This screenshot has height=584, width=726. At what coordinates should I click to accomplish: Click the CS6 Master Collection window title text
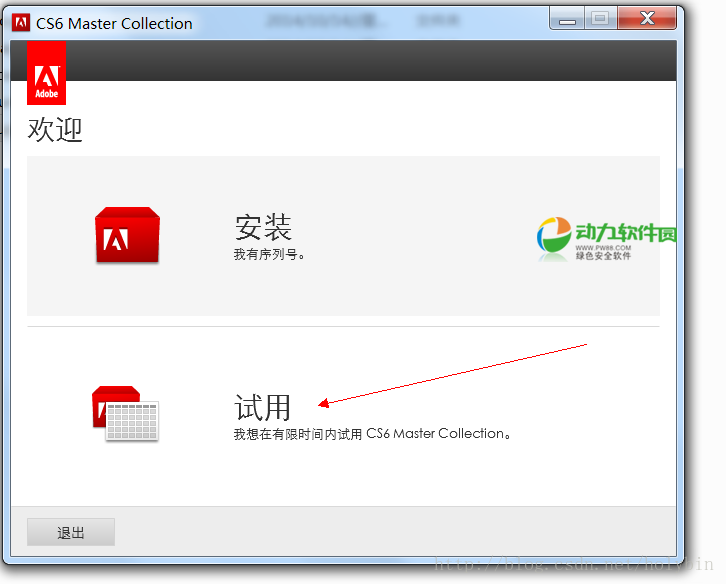pyautogui.click(x=114, y=23)
